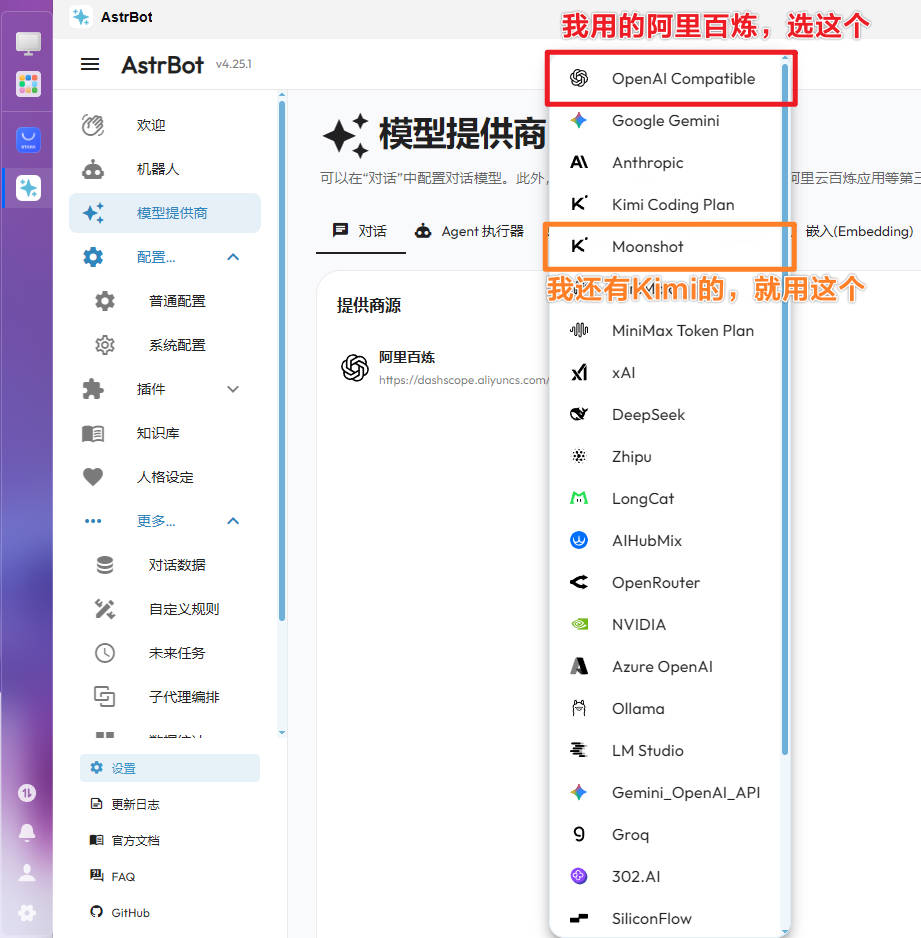Click the provider dropdown list scrollbar
This screenshot has height=938, width=921.
pos(785,409)
